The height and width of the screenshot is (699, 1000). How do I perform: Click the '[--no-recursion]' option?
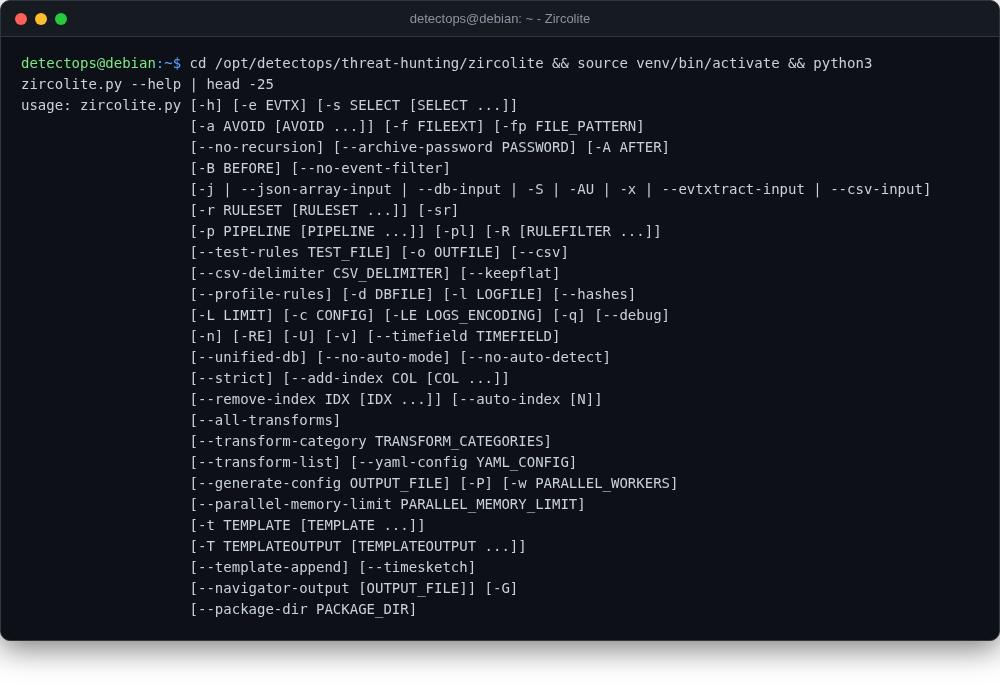click(257, 147)
